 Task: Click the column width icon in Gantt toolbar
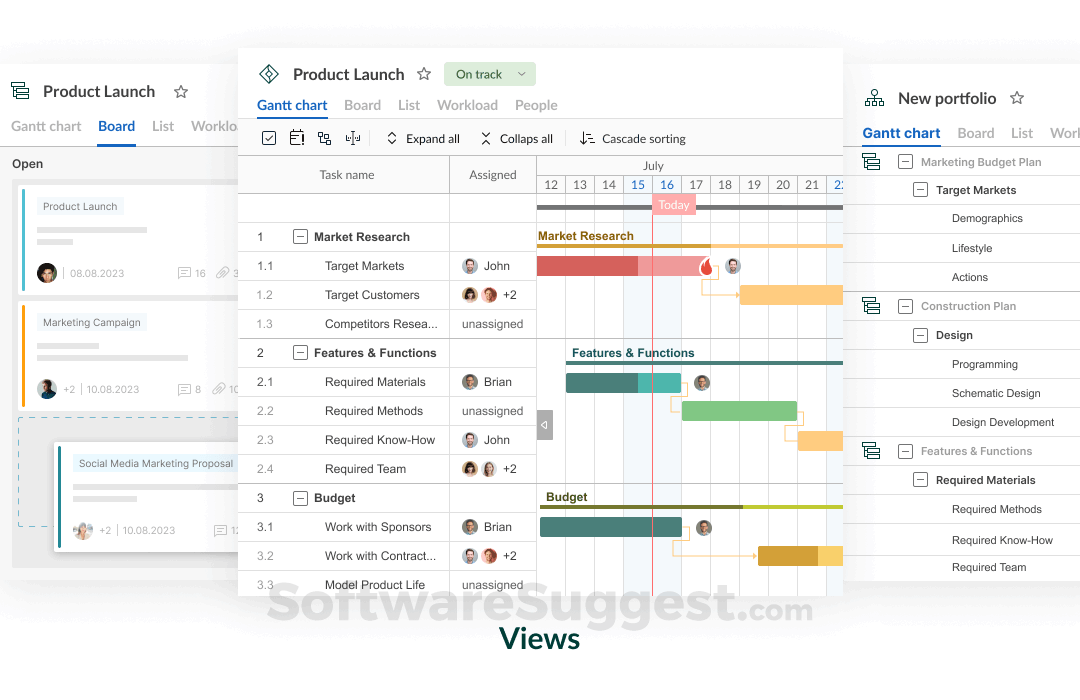point(353,138)
